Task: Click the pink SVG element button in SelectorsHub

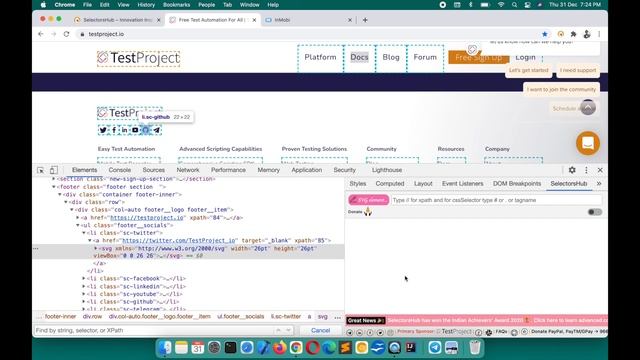Action: click(369, 200)
